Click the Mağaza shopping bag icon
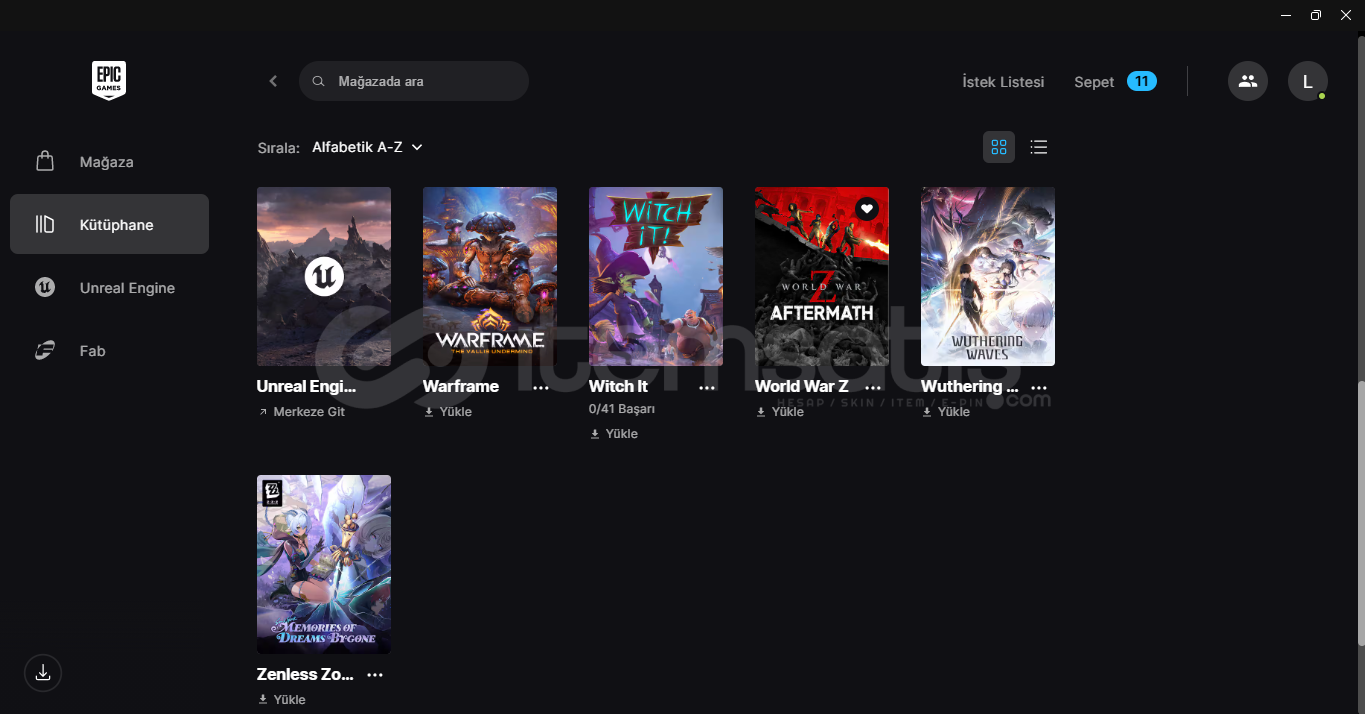This screenshot has height=714, width=1365. pyautogui.click(x=45, y=161)
